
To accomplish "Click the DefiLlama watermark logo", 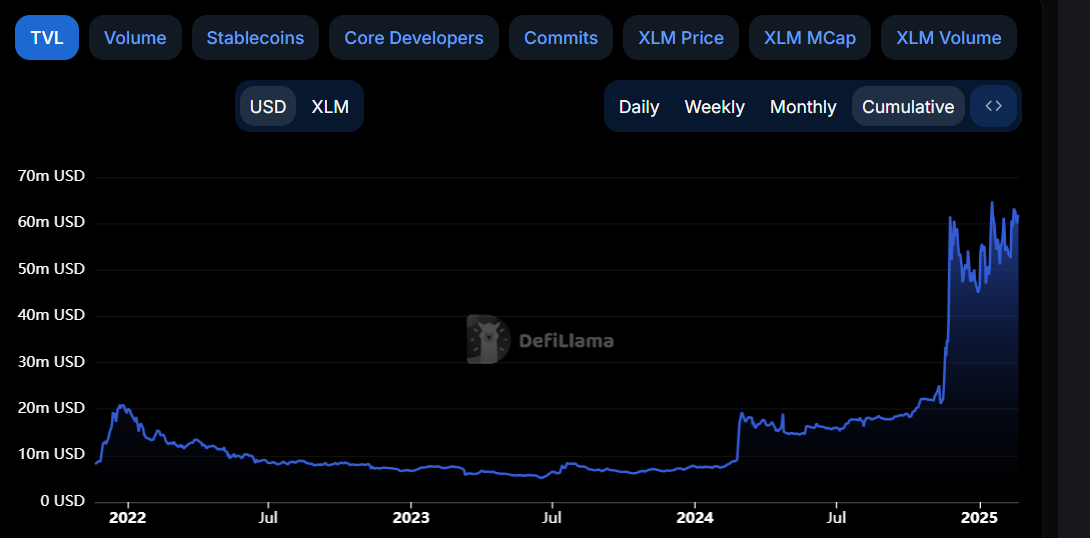I will click(x=540, y=339).
